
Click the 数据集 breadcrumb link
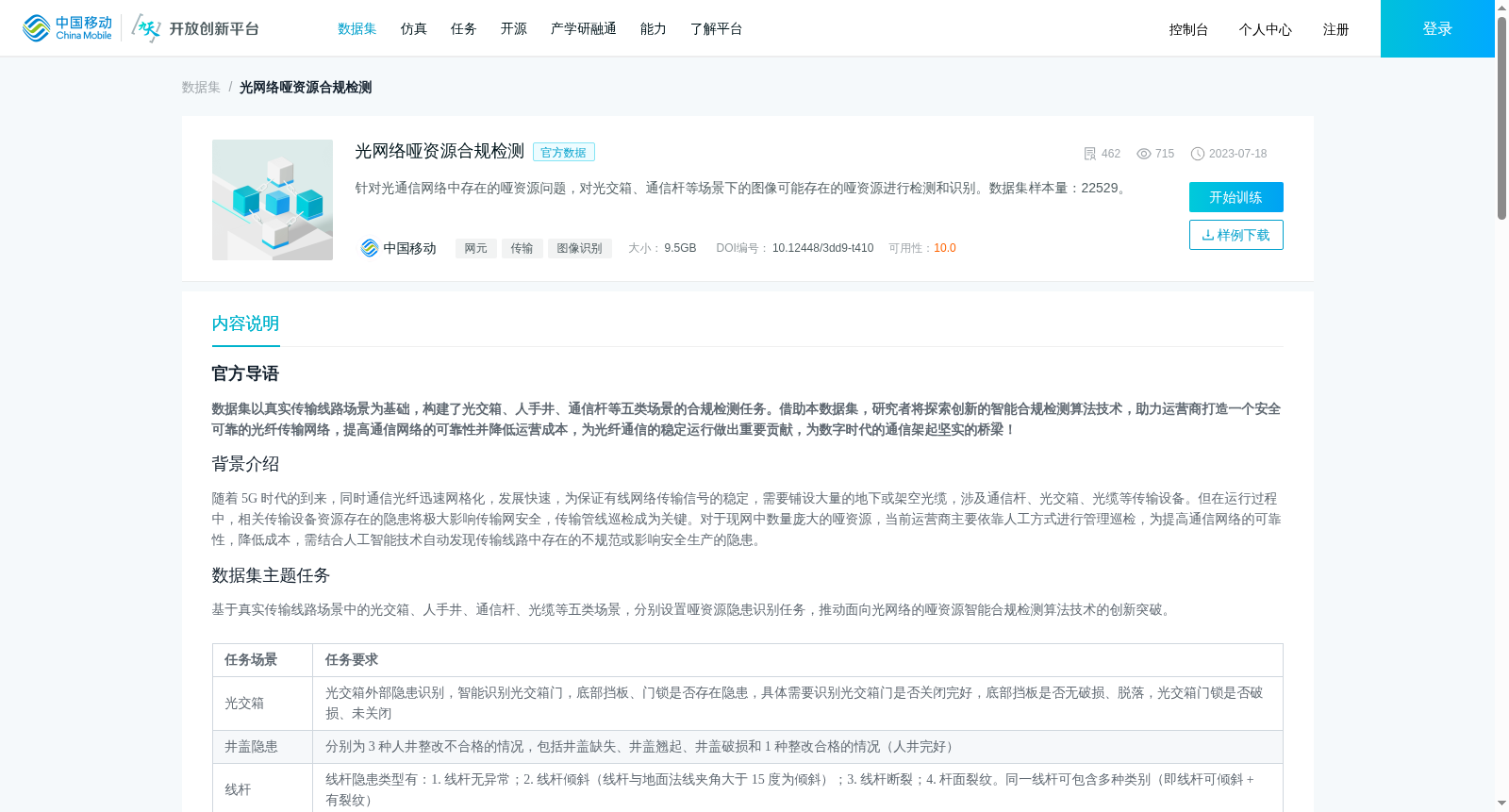point(201,88)
